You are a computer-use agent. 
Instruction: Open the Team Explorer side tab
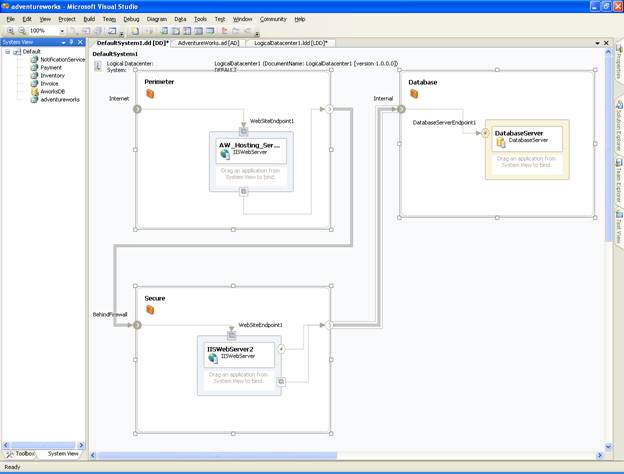coord(619,181)
